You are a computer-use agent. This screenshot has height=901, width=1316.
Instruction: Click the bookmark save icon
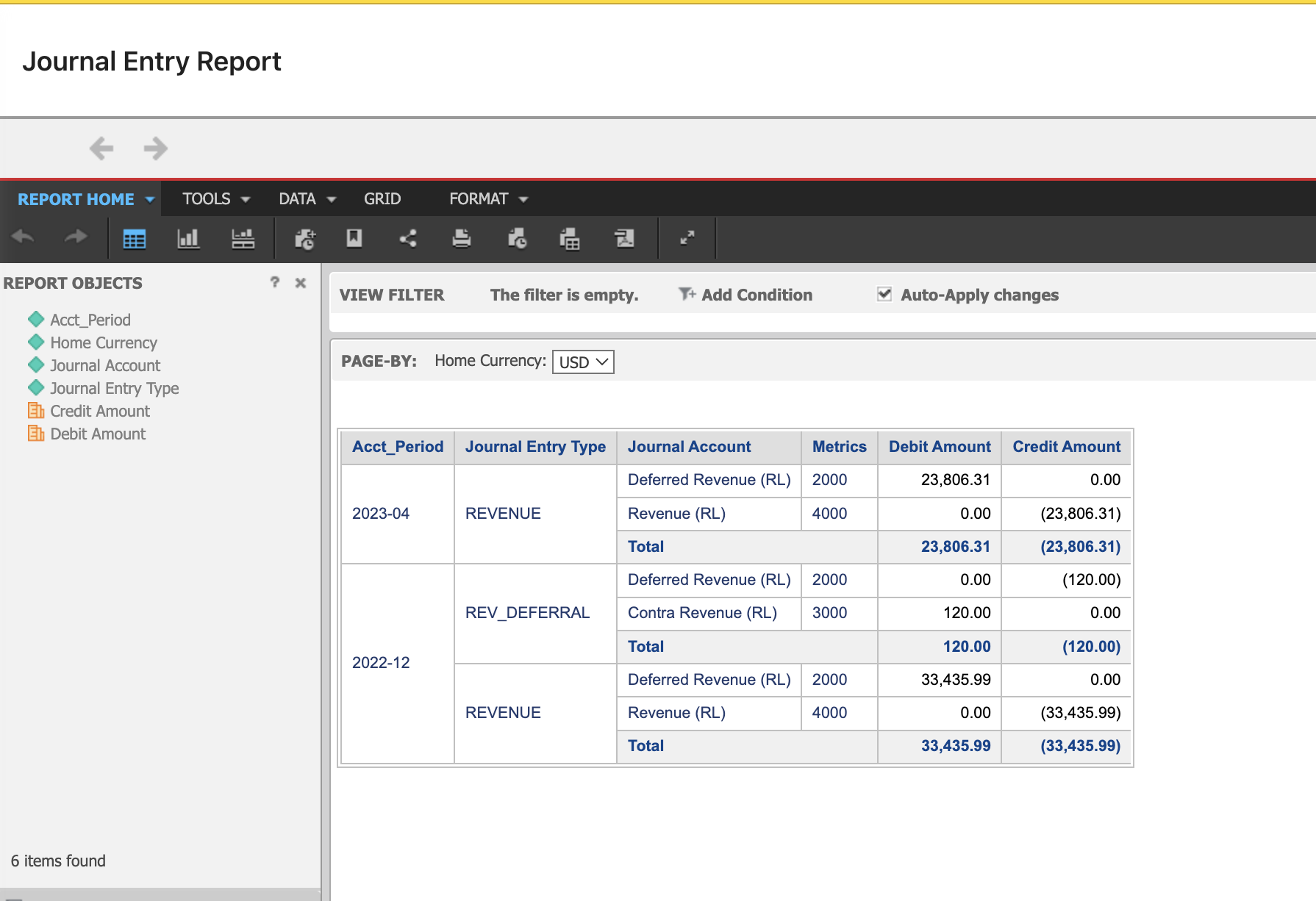pyautogui.click(x=354, y=238)
